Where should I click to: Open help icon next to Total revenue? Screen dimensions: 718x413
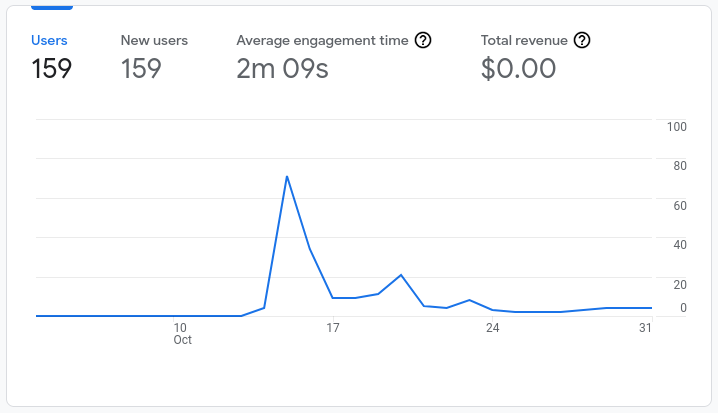[x=582, y=41]
